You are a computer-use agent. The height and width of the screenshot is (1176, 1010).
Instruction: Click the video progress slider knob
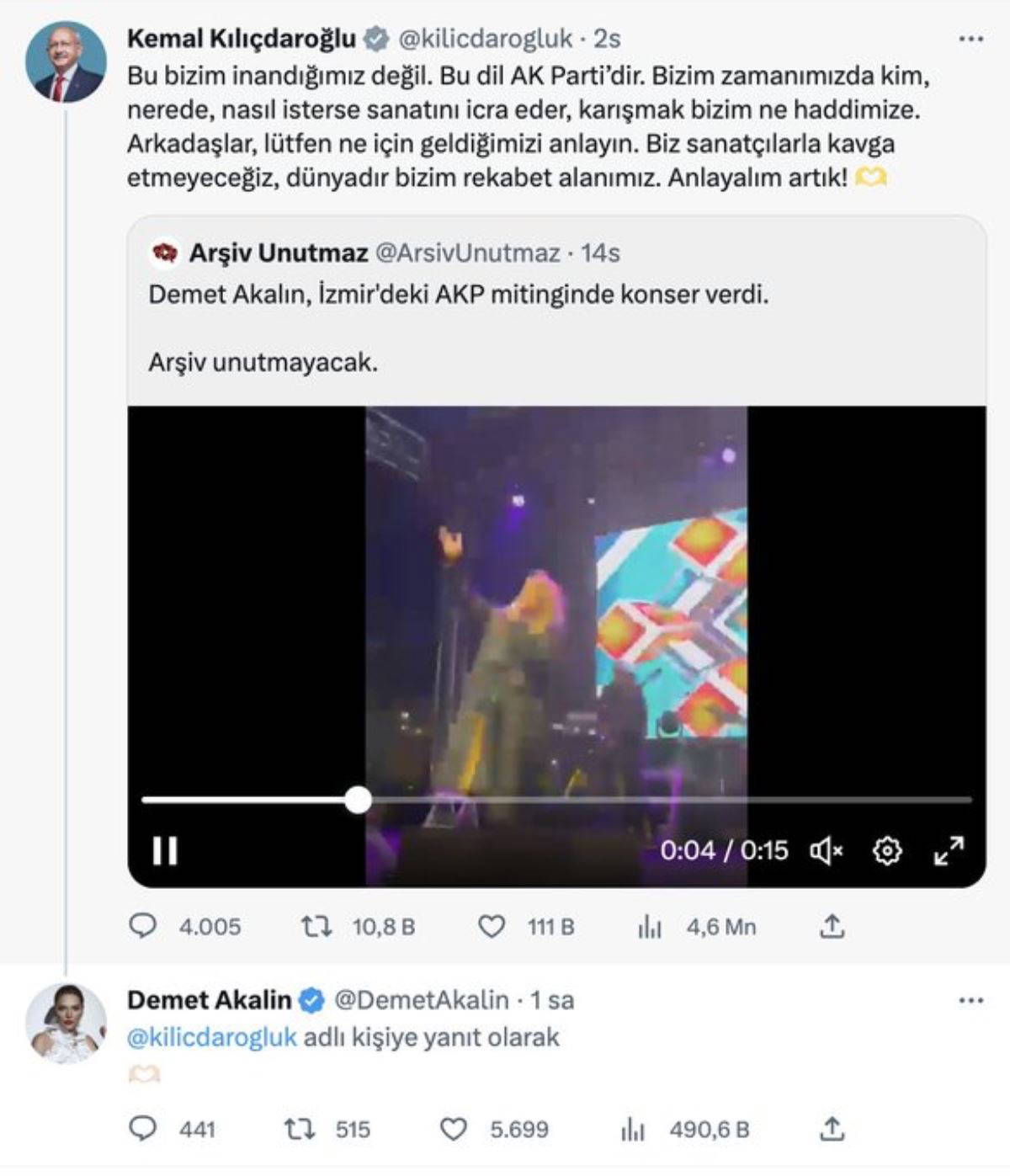coord(359,800)
